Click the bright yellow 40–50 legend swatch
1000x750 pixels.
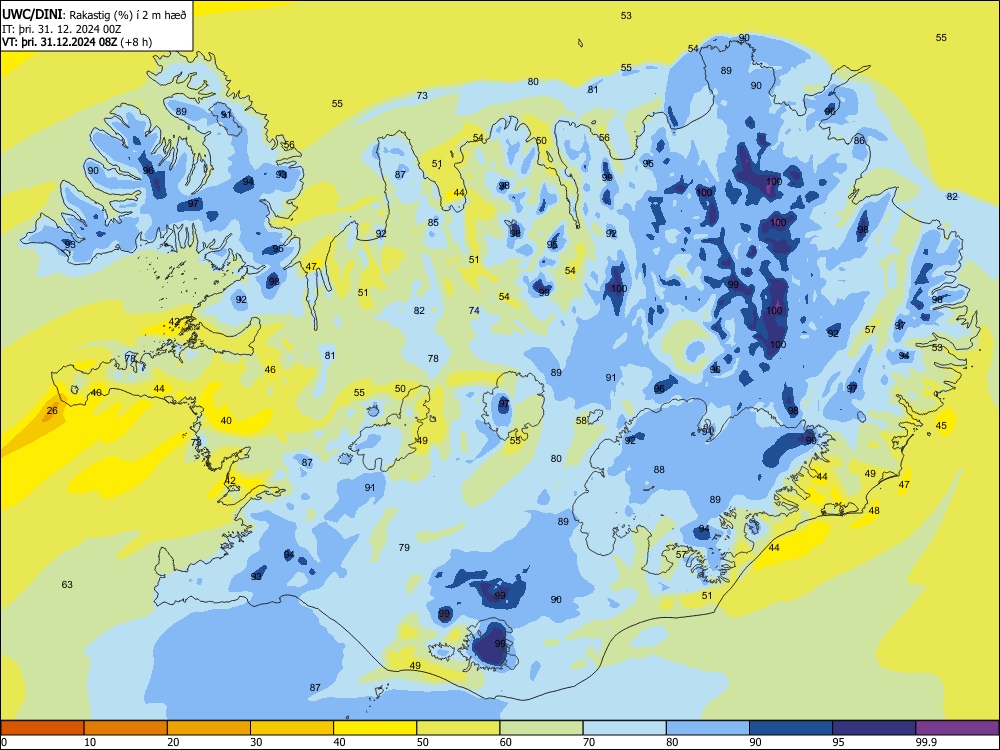(x=375, y=728)
